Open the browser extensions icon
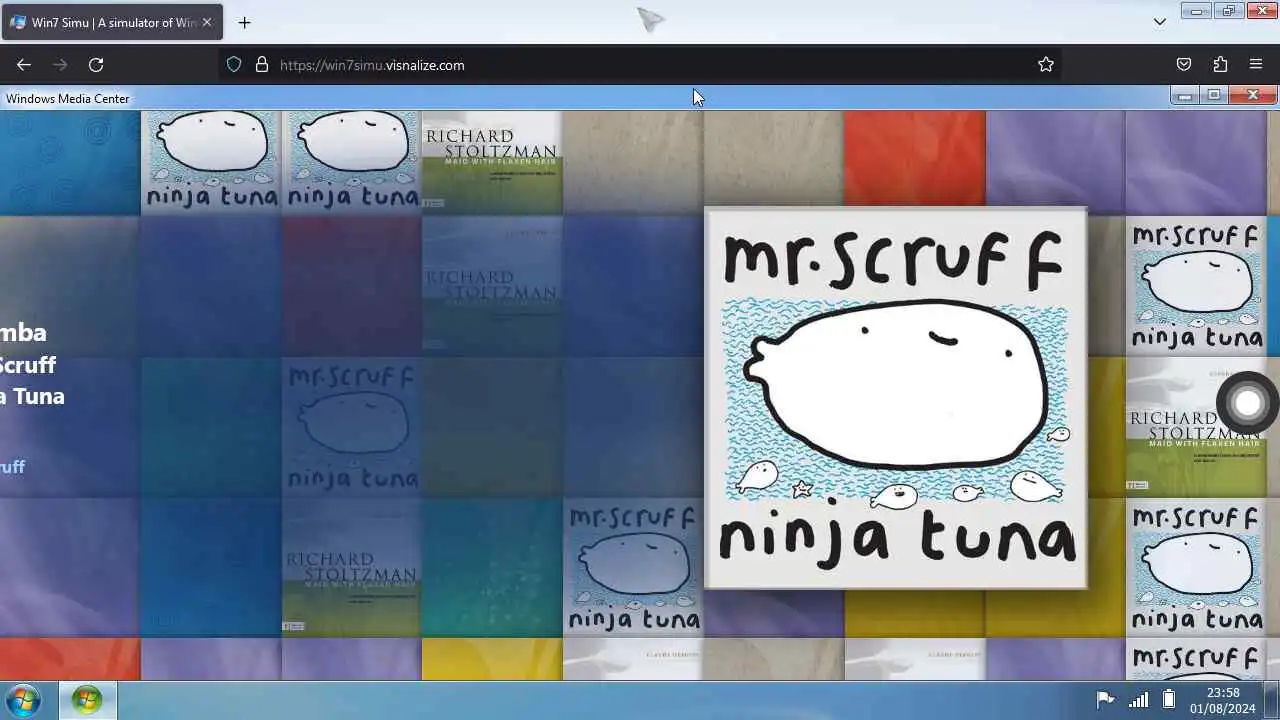 1220,65
